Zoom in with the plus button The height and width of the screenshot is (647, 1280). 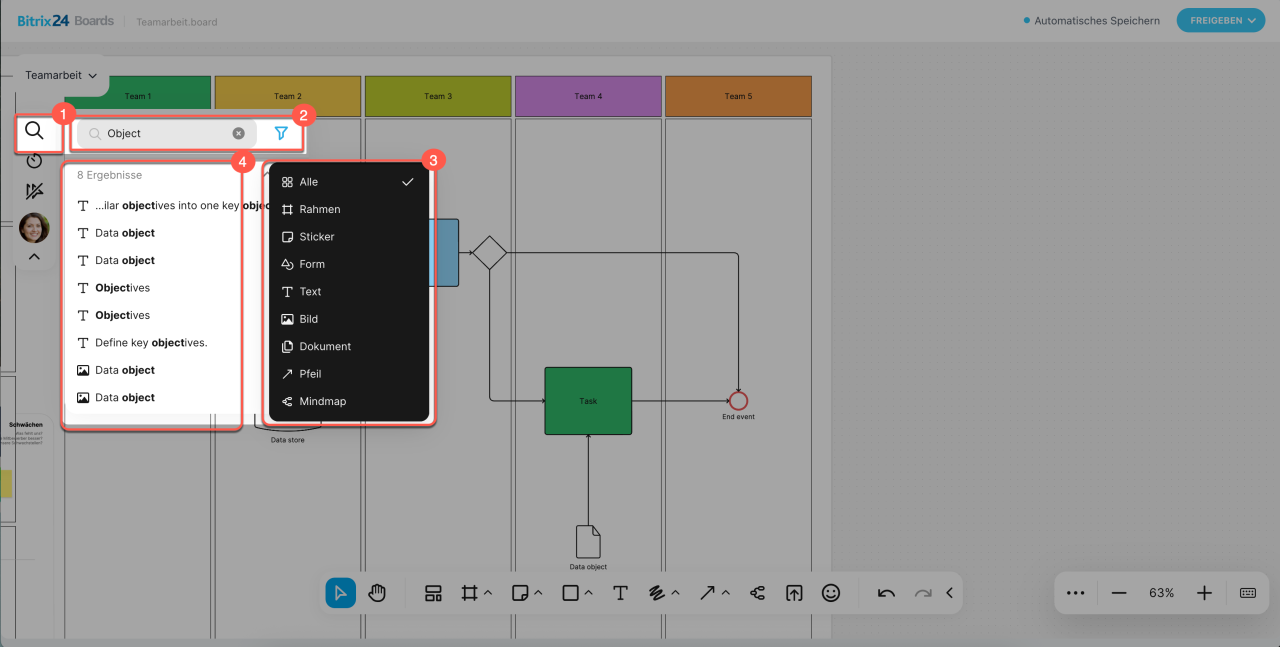pyautogui.click(x=1204, y=593)
